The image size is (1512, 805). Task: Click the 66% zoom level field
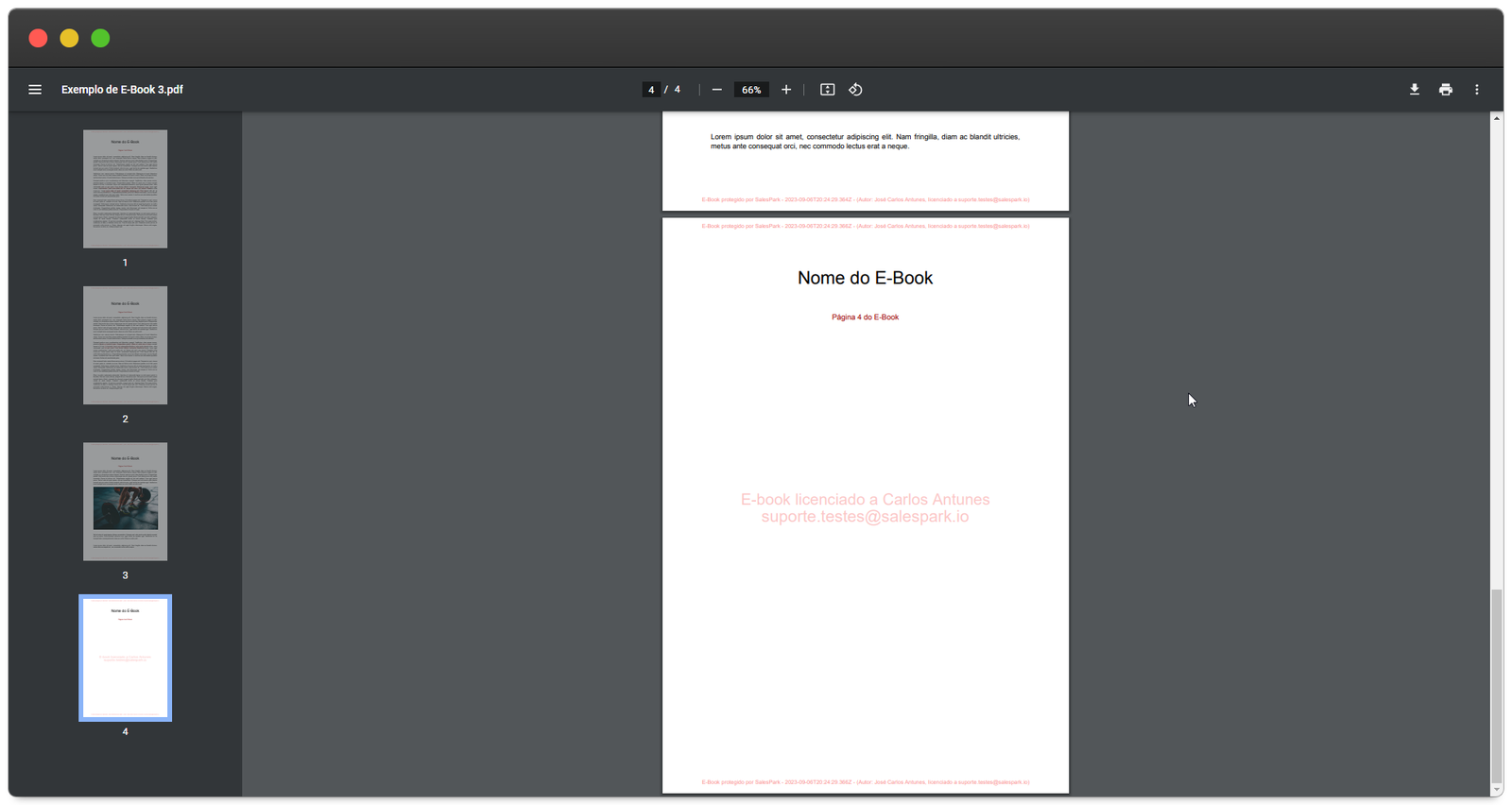click(x=751, y=90)
